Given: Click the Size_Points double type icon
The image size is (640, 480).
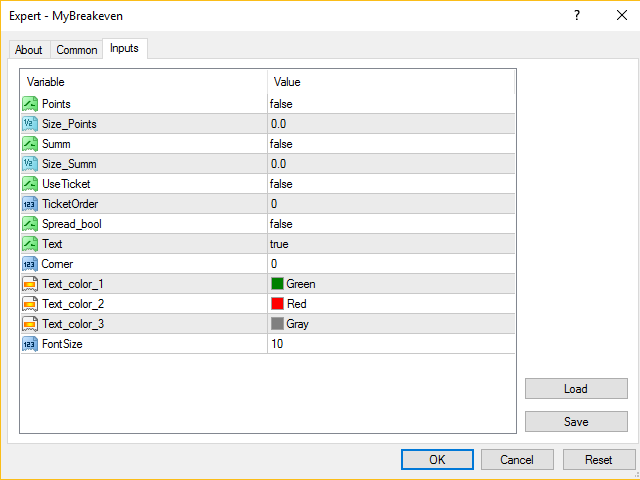Looking at the screenshot, I should (30, 124).
